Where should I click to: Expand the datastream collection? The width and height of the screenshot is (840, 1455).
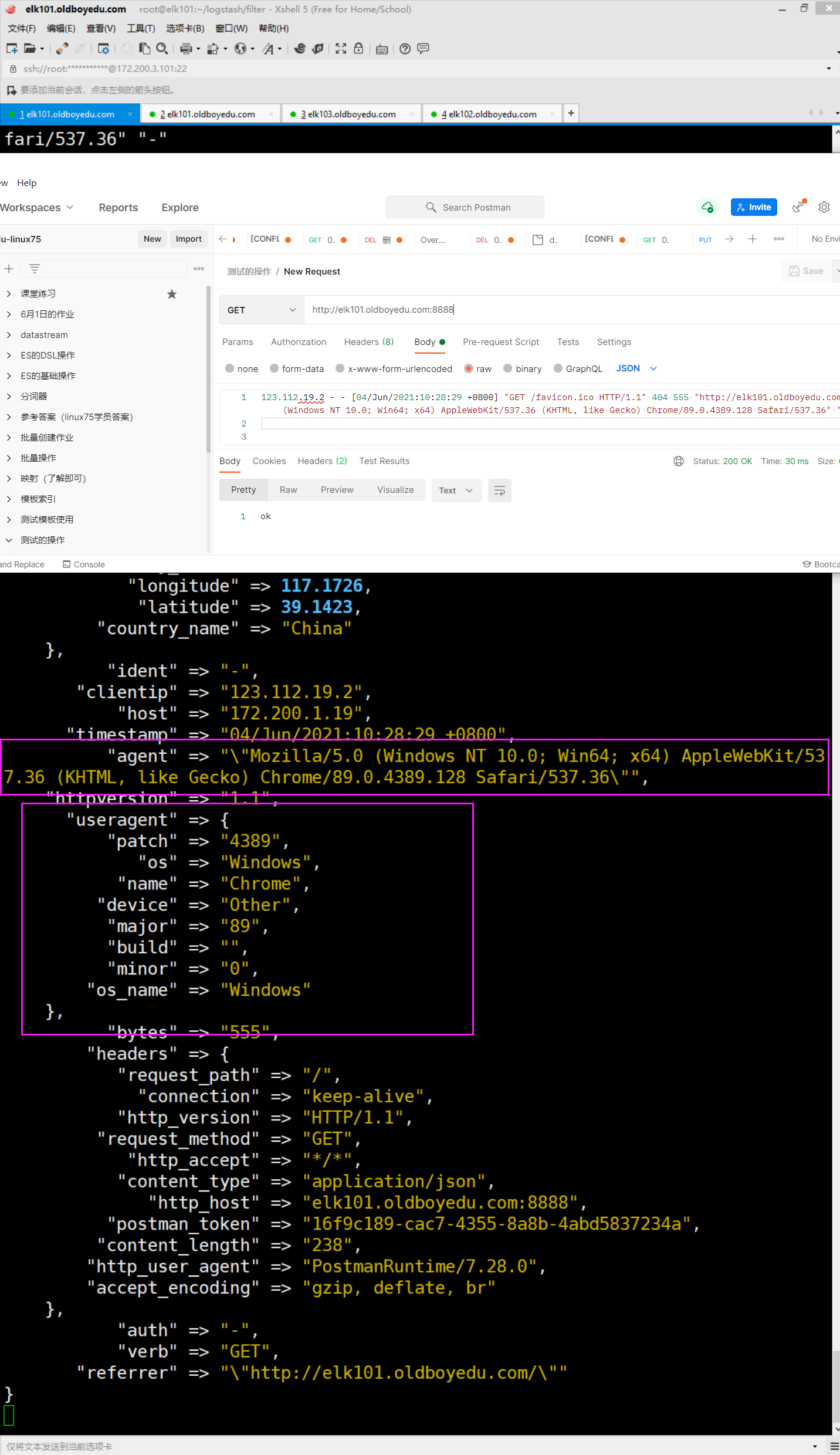point(9,335)
